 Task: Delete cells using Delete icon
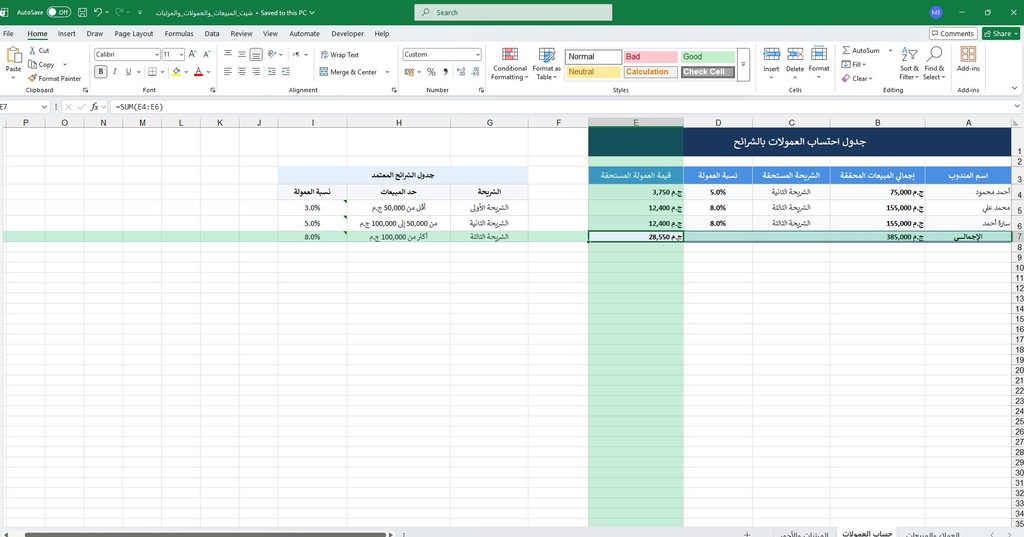tap(795, 55)
